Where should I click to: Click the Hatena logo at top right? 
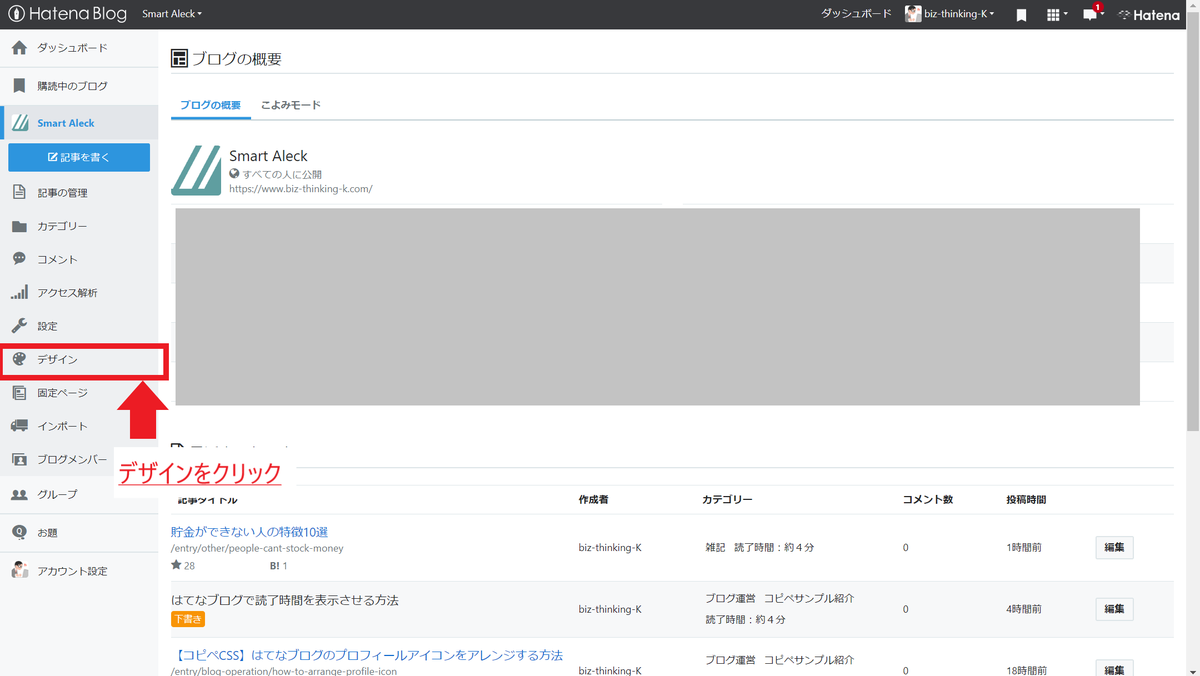click(1149, 15)
